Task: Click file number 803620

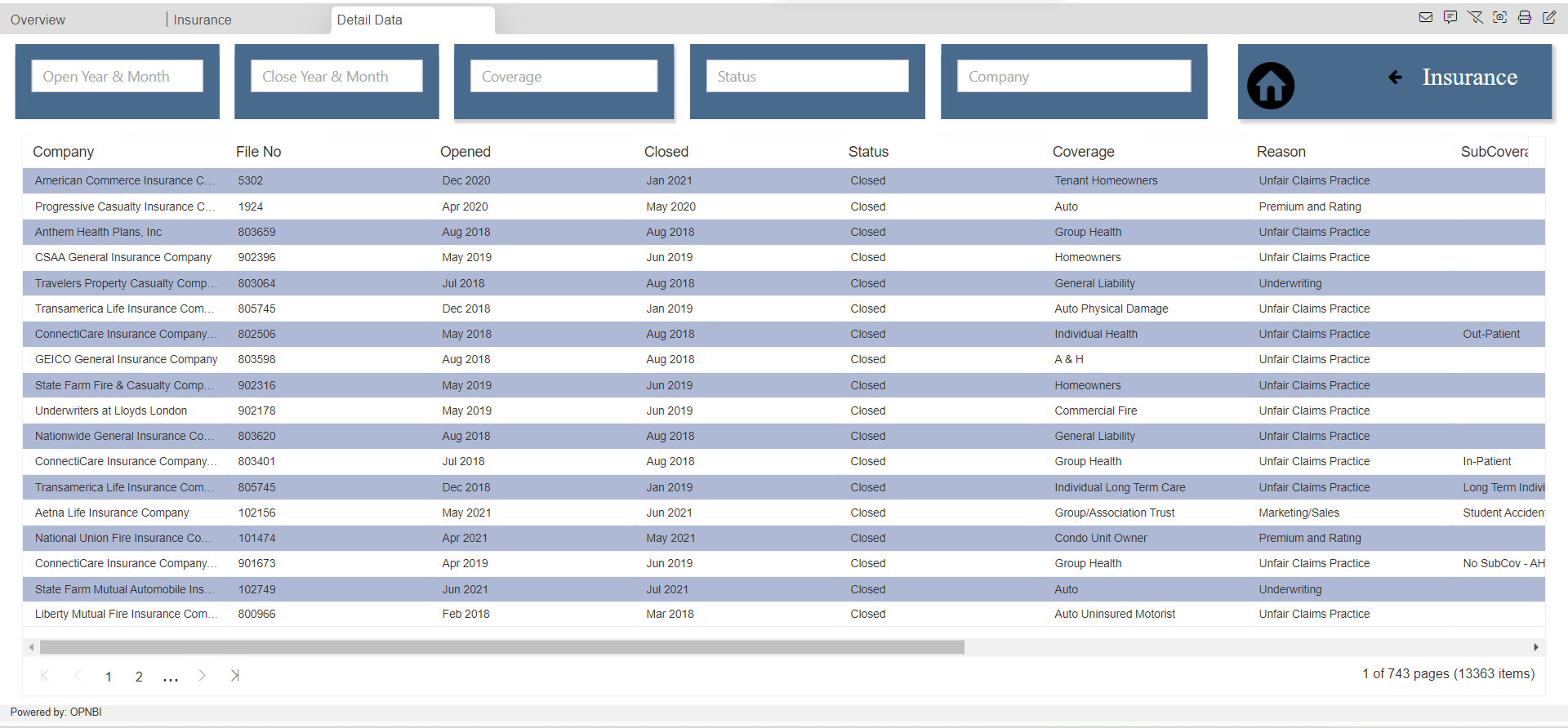Action: (257, 436)
